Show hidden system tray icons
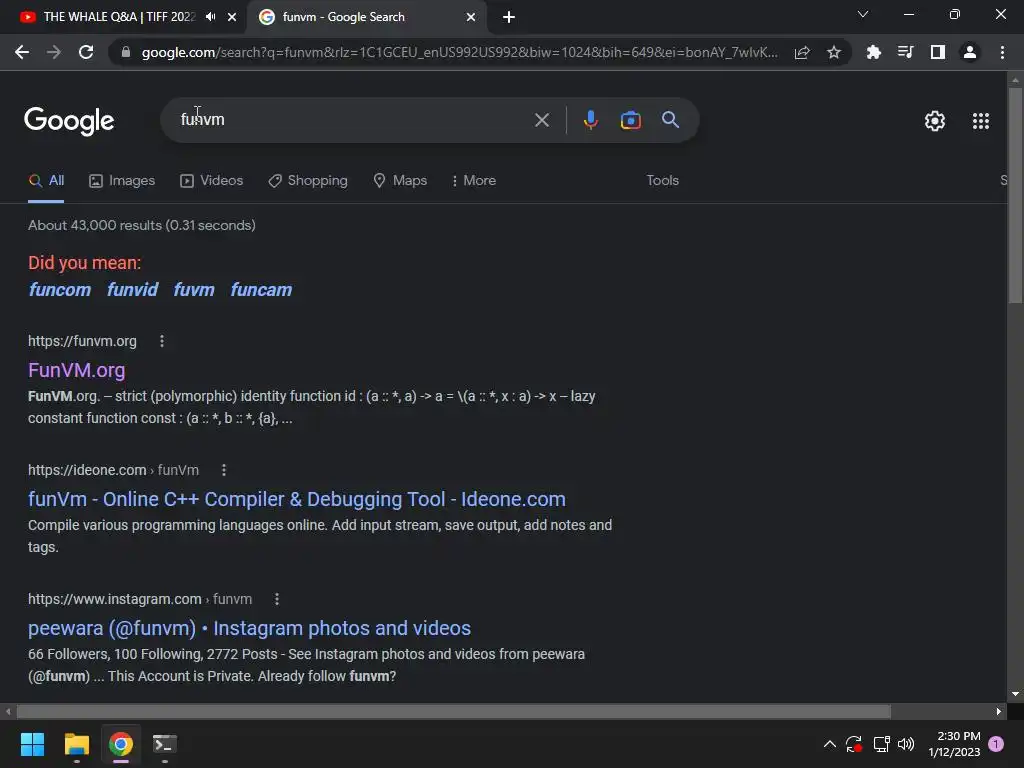The height and width of the screenshot is (768, 1024). tap(829, 744)
